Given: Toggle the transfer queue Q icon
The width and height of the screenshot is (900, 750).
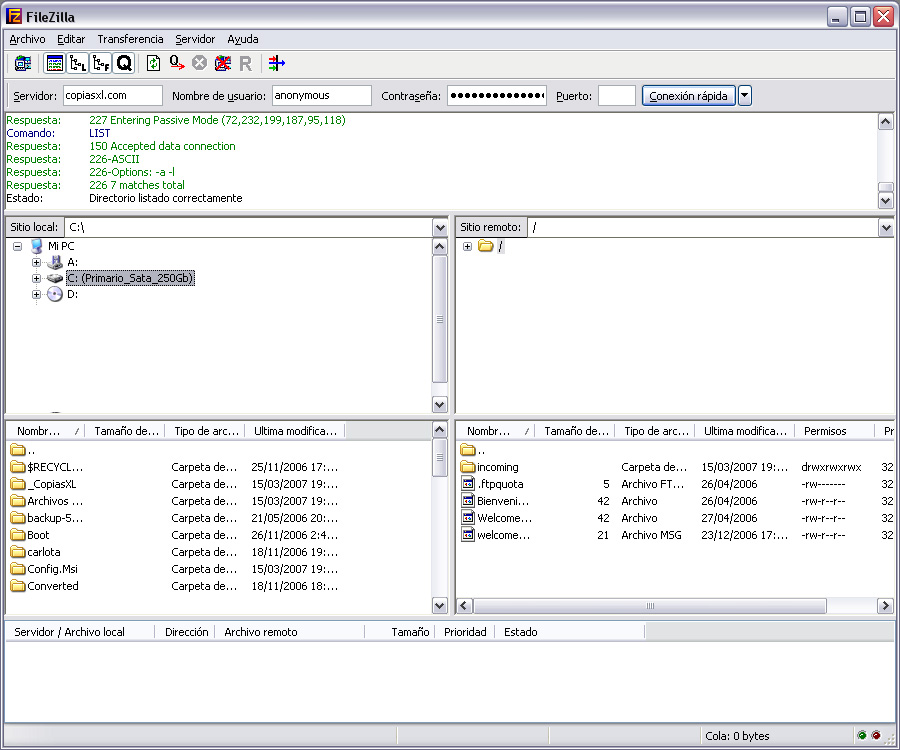Looking at the screenshot, I should click(x=123, y=63).
